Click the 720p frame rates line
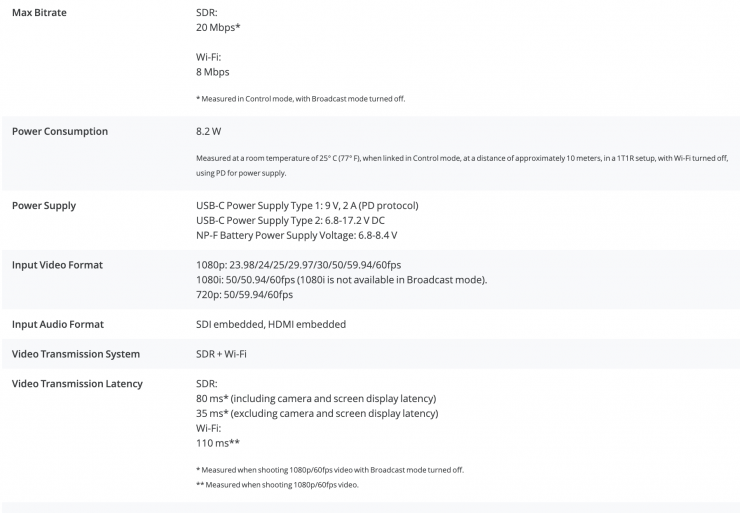 [244, 295]
